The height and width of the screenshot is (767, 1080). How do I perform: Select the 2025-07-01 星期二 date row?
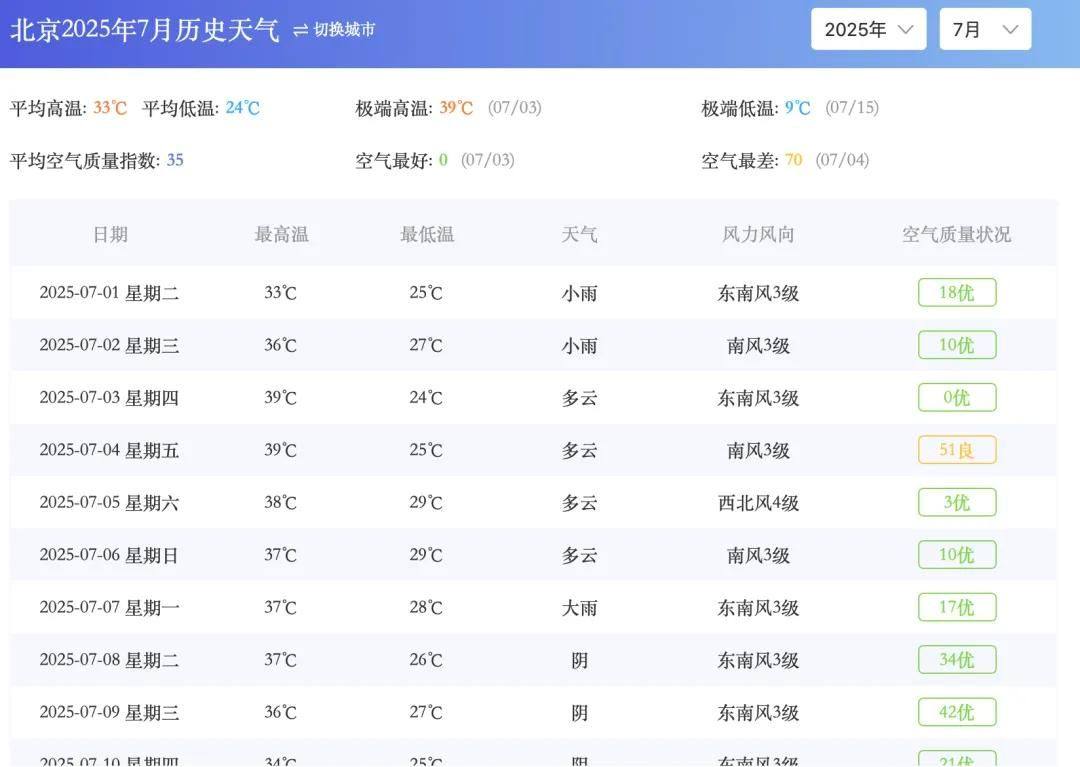tap(111, 292)
